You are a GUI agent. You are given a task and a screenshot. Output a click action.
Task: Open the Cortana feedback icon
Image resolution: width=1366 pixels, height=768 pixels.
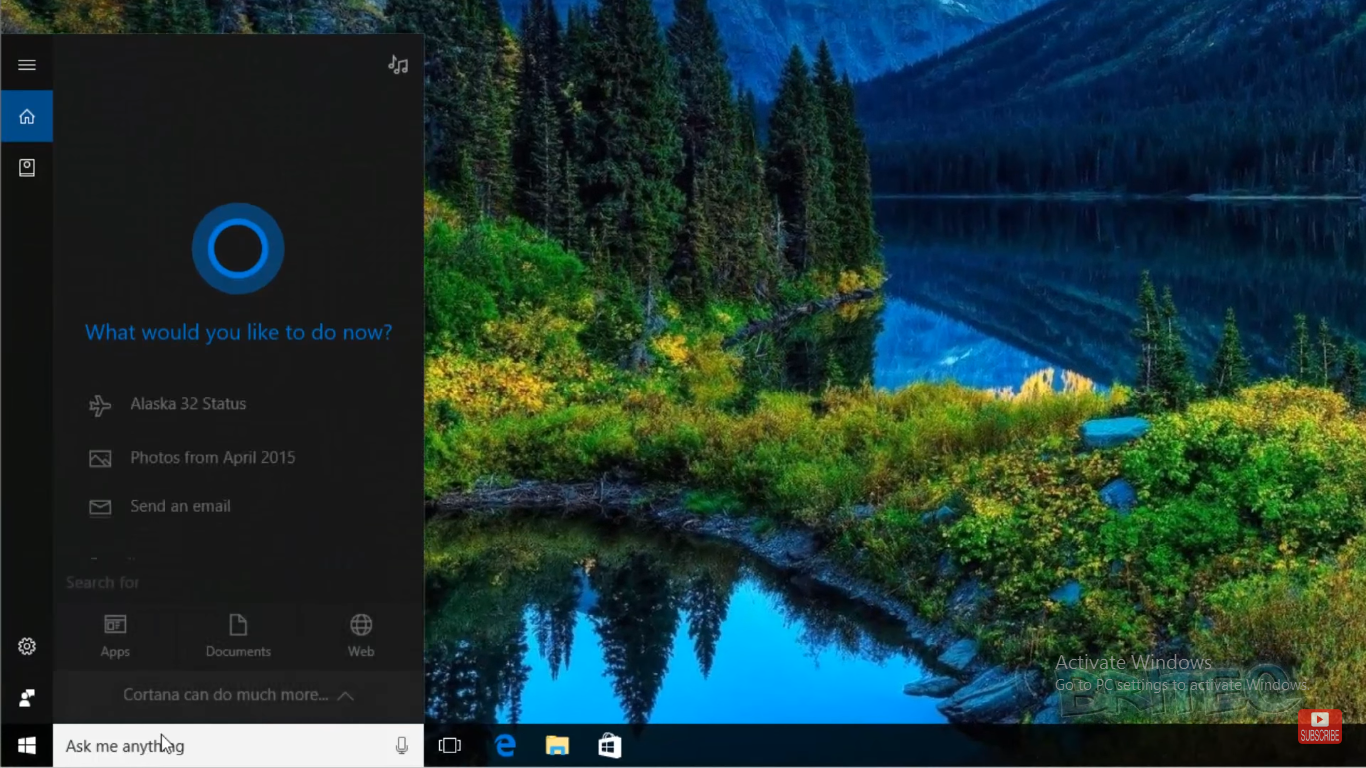27,697
